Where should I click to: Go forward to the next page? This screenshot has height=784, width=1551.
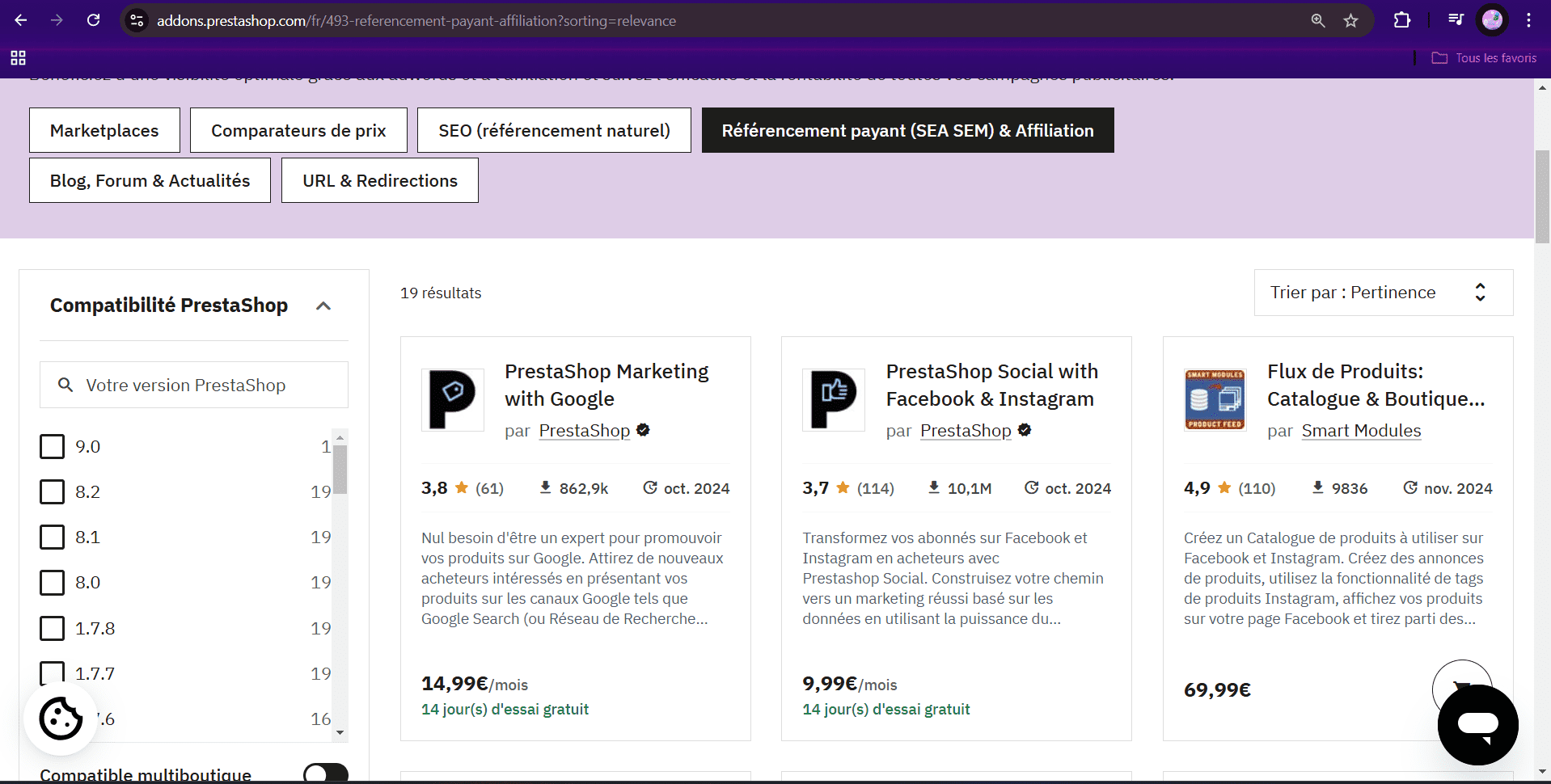[x=57, y=20]
